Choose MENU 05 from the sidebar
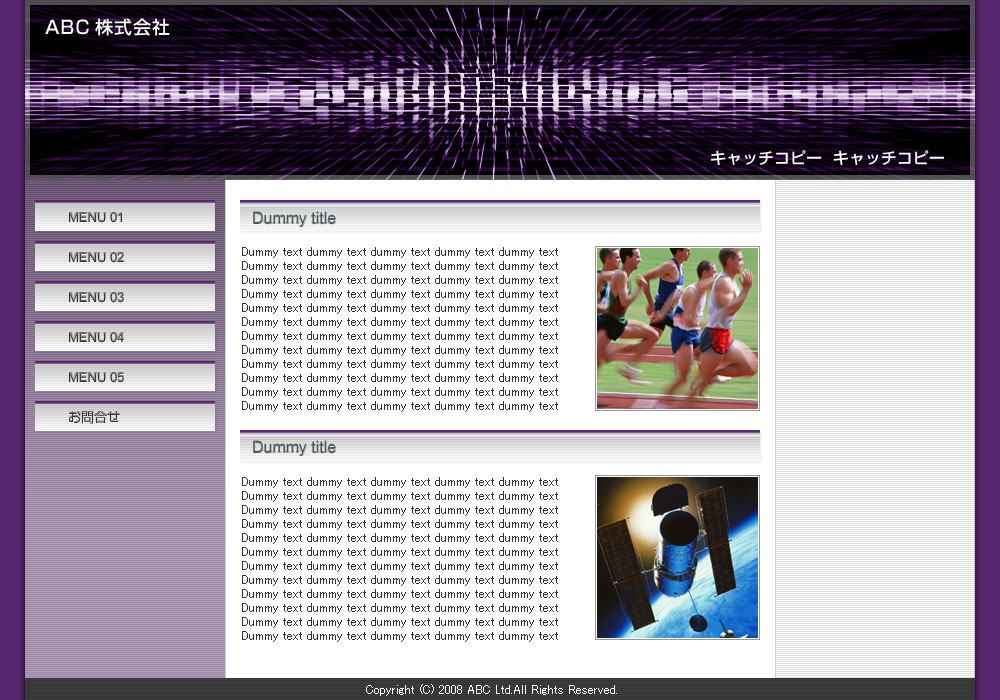The width and height of the screenshot is (1000, 700). 125,377
